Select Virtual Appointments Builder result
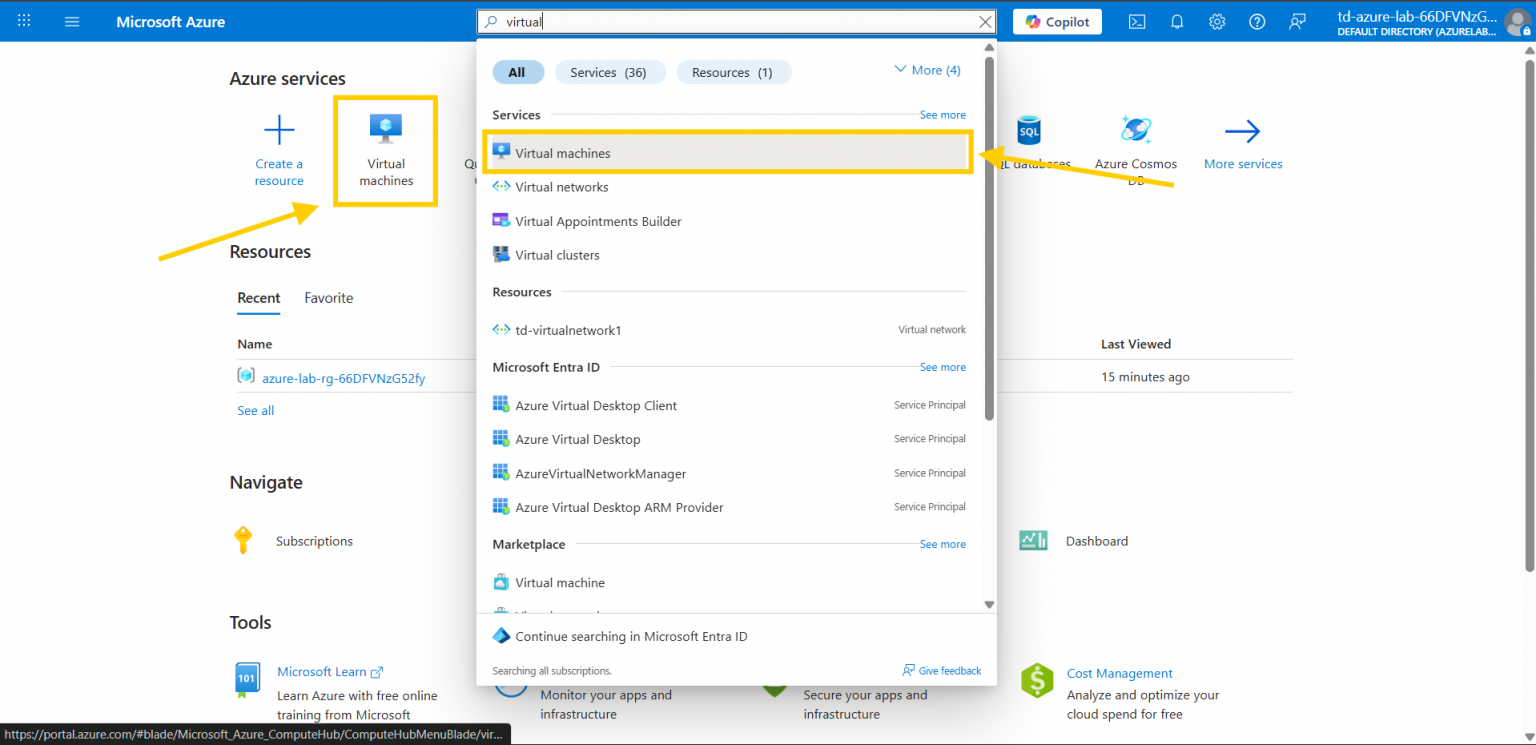The height and width of the screenshot is (745, 1536). [x=727, y=221]
